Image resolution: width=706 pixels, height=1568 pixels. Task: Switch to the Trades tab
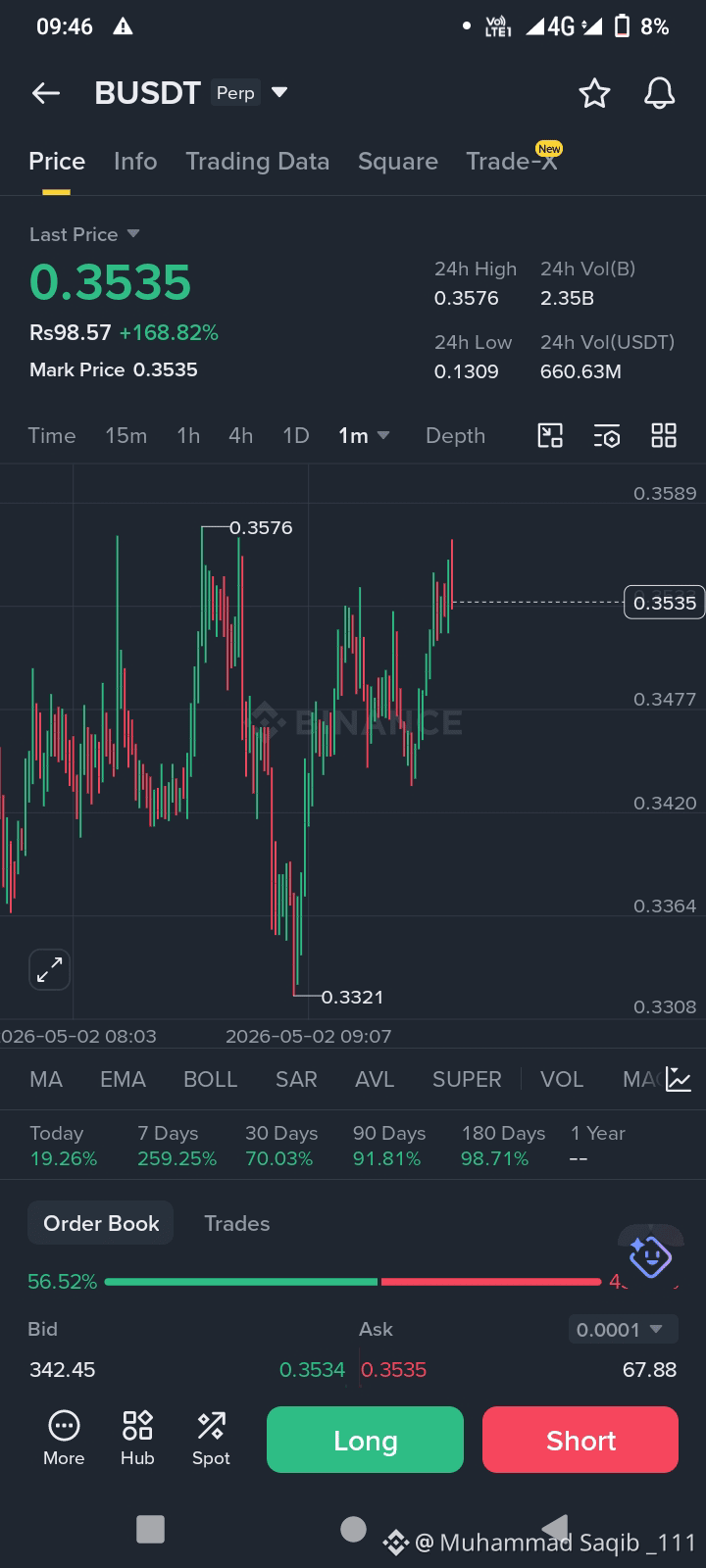coord(236,1223)
